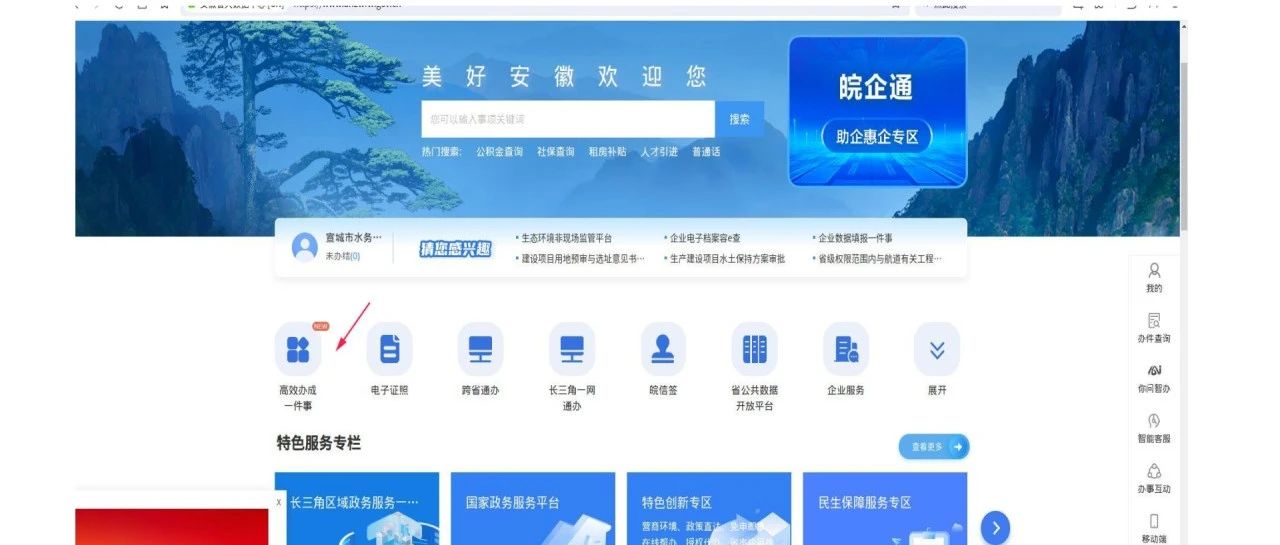The image size is (1280, 545).
Task: Open the 未办结(0) pending items
Action: point(343,256)
